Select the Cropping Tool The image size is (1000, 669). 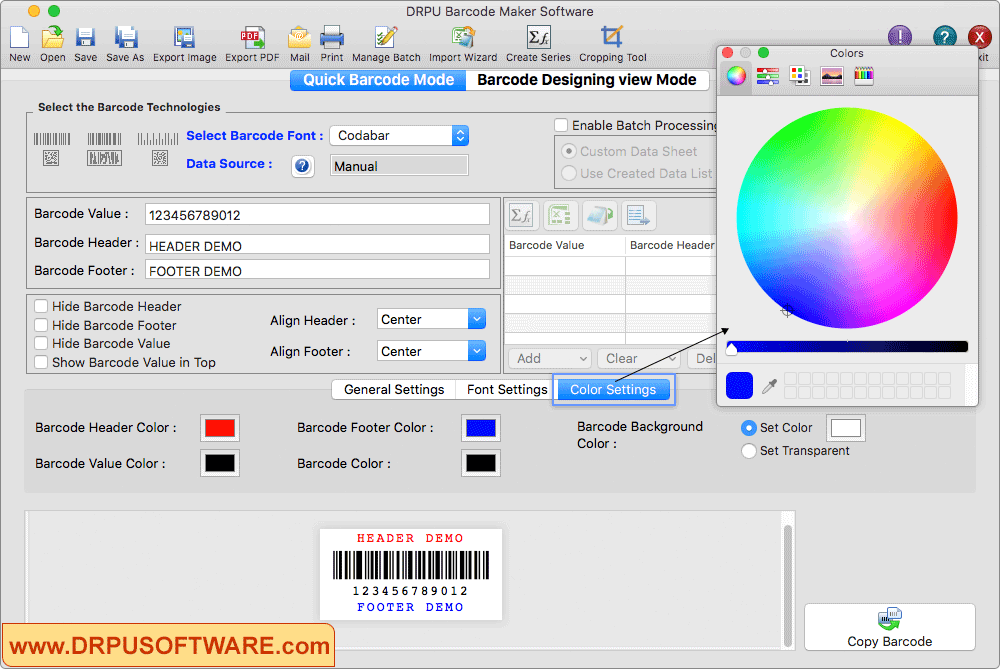point(612,37)
